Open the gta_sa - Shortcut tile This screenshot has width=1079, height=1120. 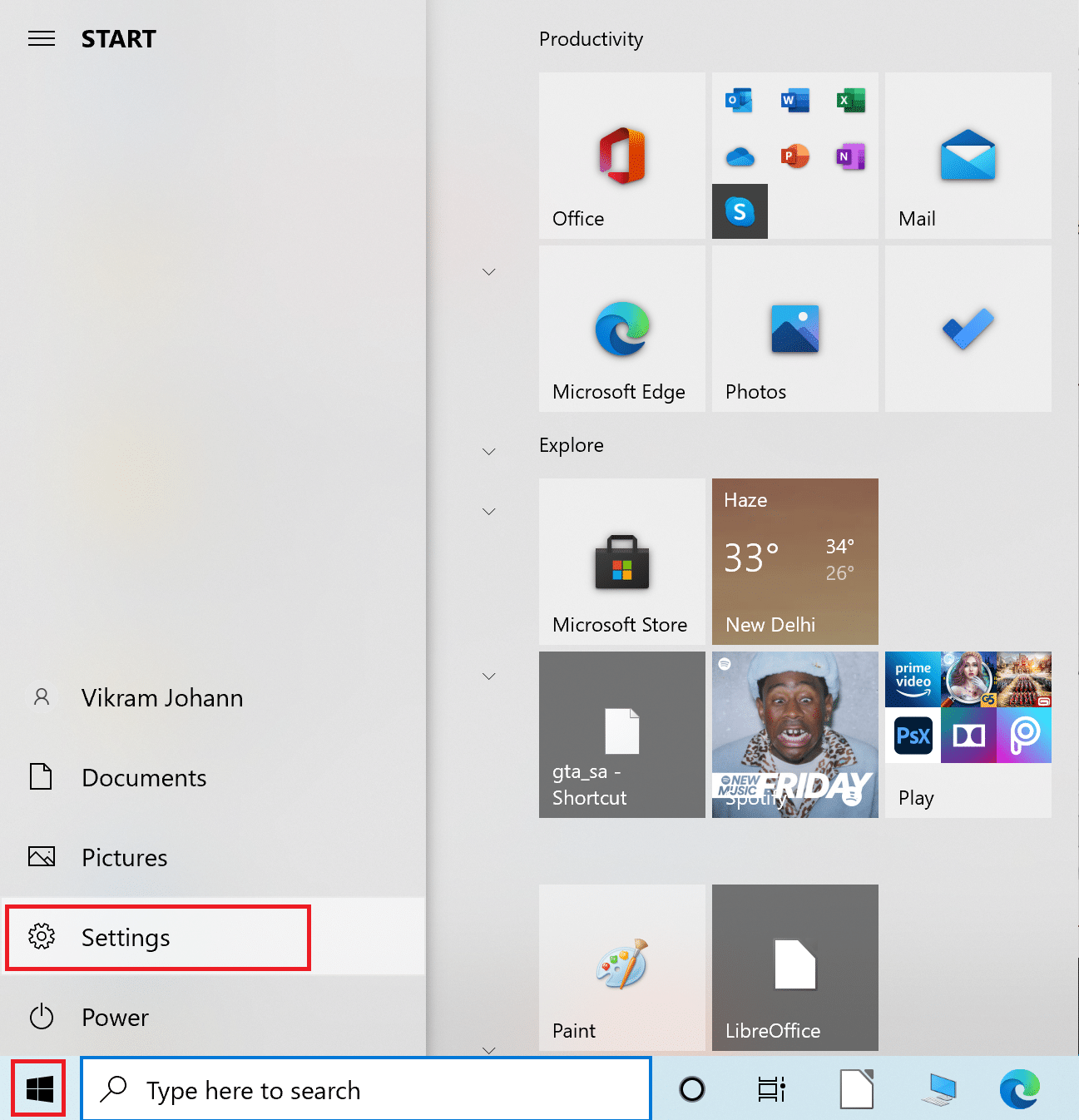[x=621, y=735]
